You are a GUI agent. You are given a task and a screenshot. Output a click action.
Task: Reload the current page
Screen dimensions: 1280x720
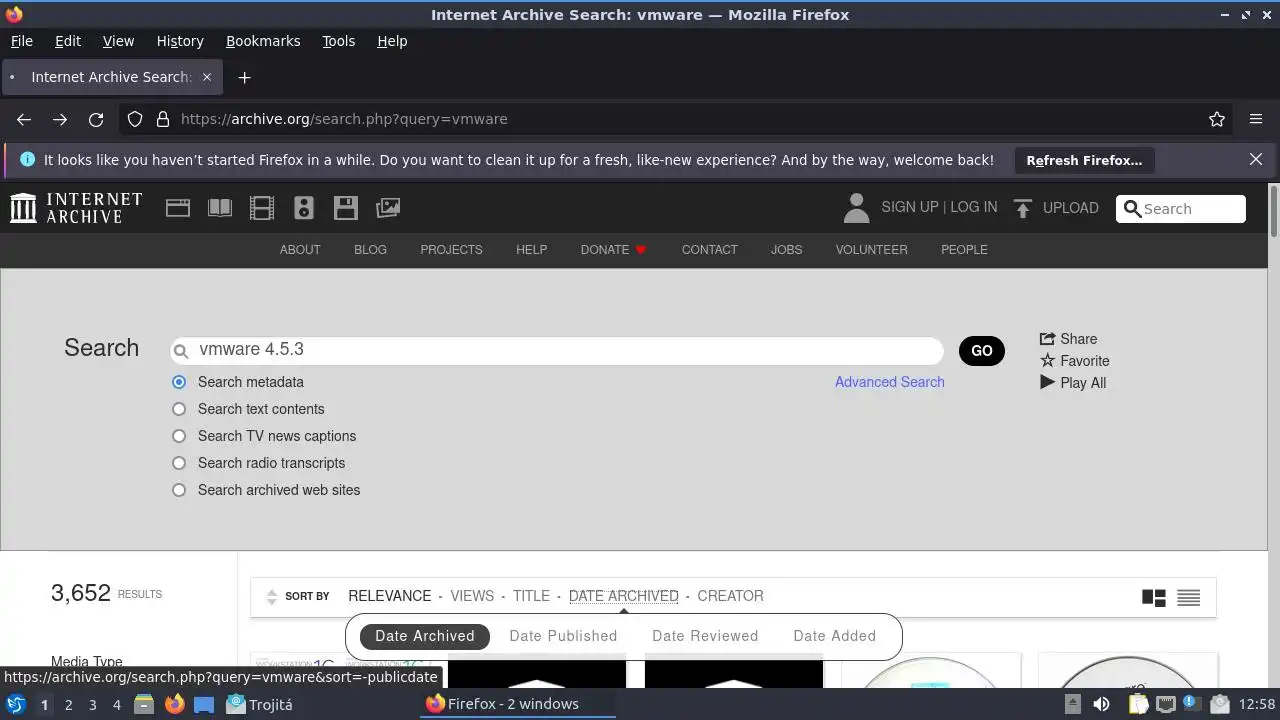(96, 119)
